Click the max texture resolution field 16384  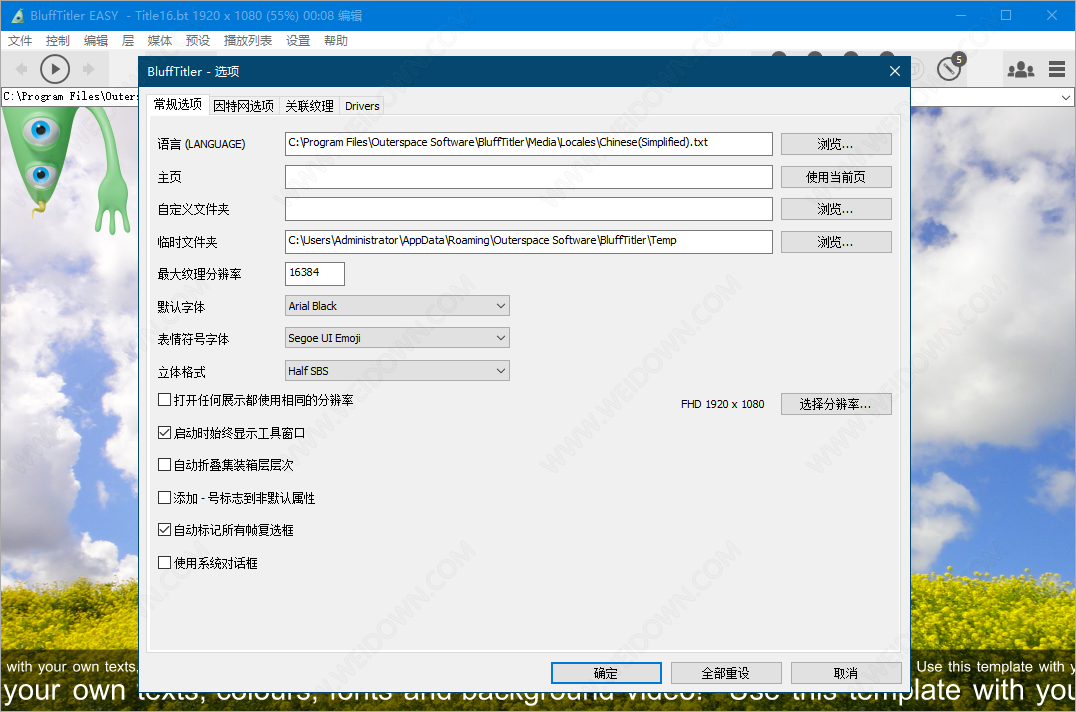click(314, 273)
